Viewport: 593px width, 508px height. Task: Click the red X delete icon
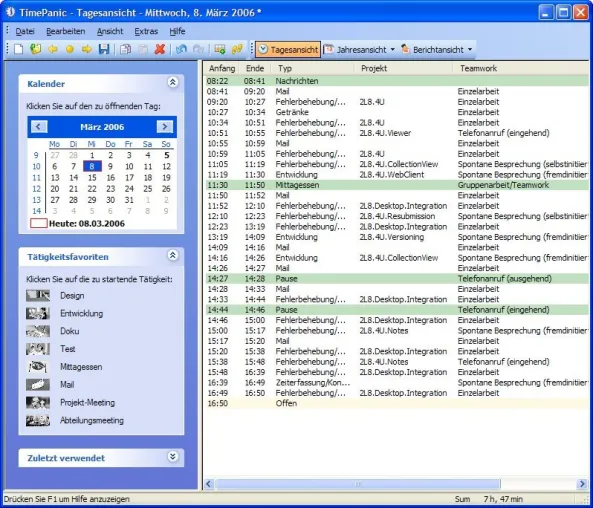point(160,50)
